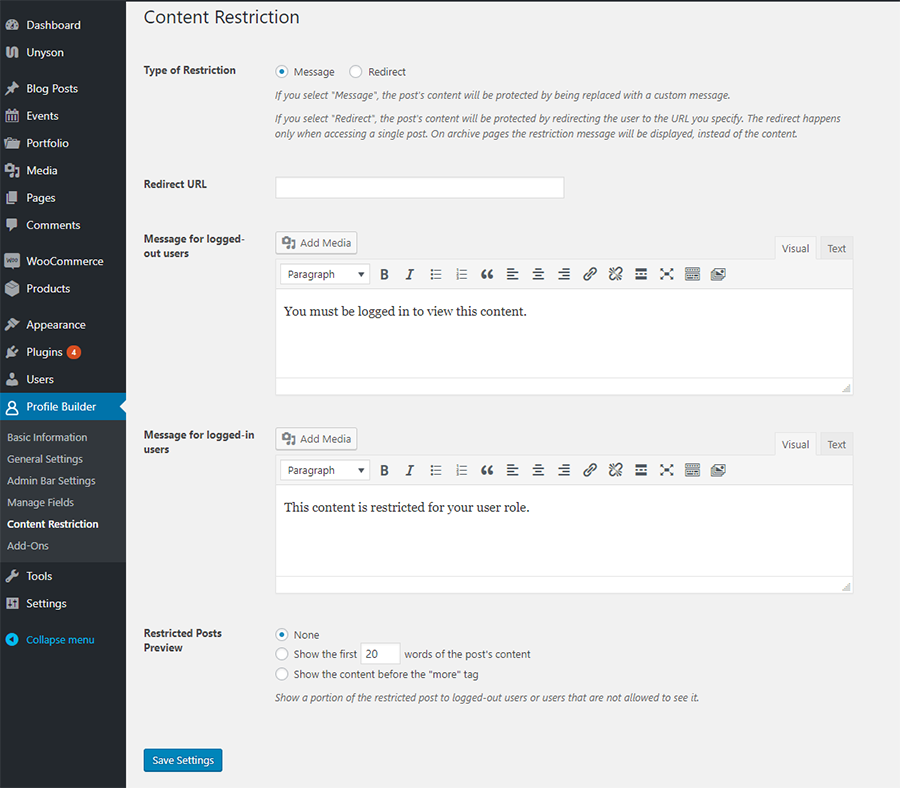Click bulleted list icon in logged-in editor

tap(436, 471)
